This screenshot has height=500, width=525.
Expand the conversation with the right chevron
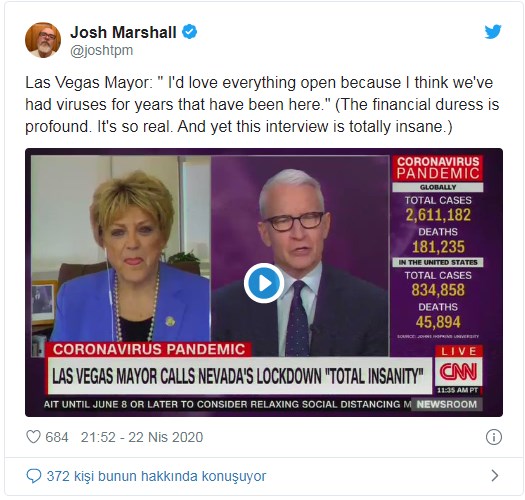click(494, 476)
